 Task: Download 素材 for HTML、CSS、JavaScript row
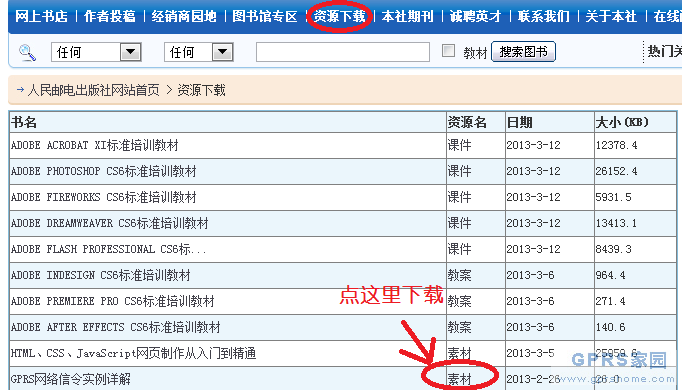pyautogui.click(x=459, y=353)
